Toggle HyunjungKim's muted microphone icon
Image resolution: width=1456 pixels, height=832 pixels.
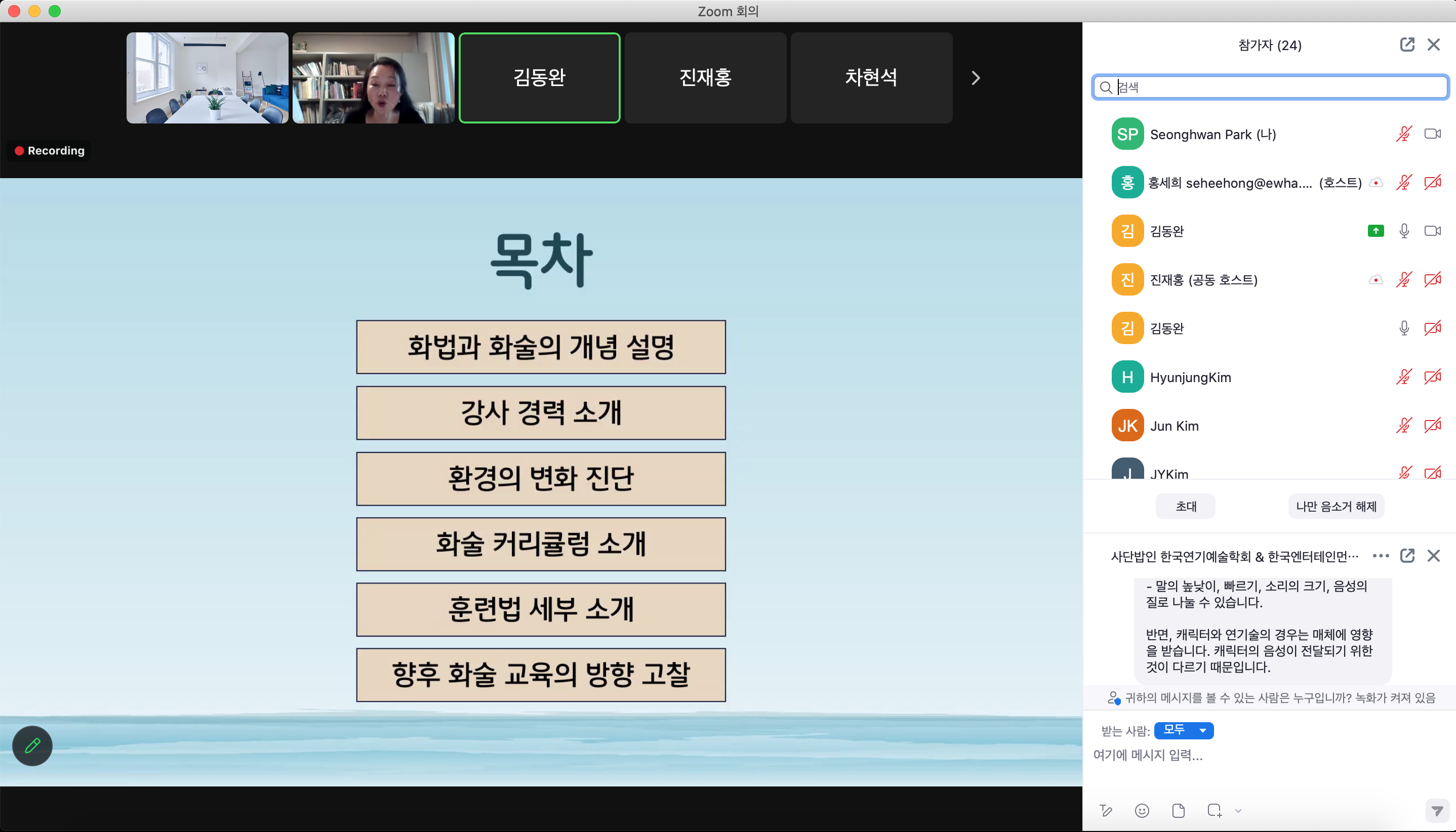click(x=1403, y=377)
